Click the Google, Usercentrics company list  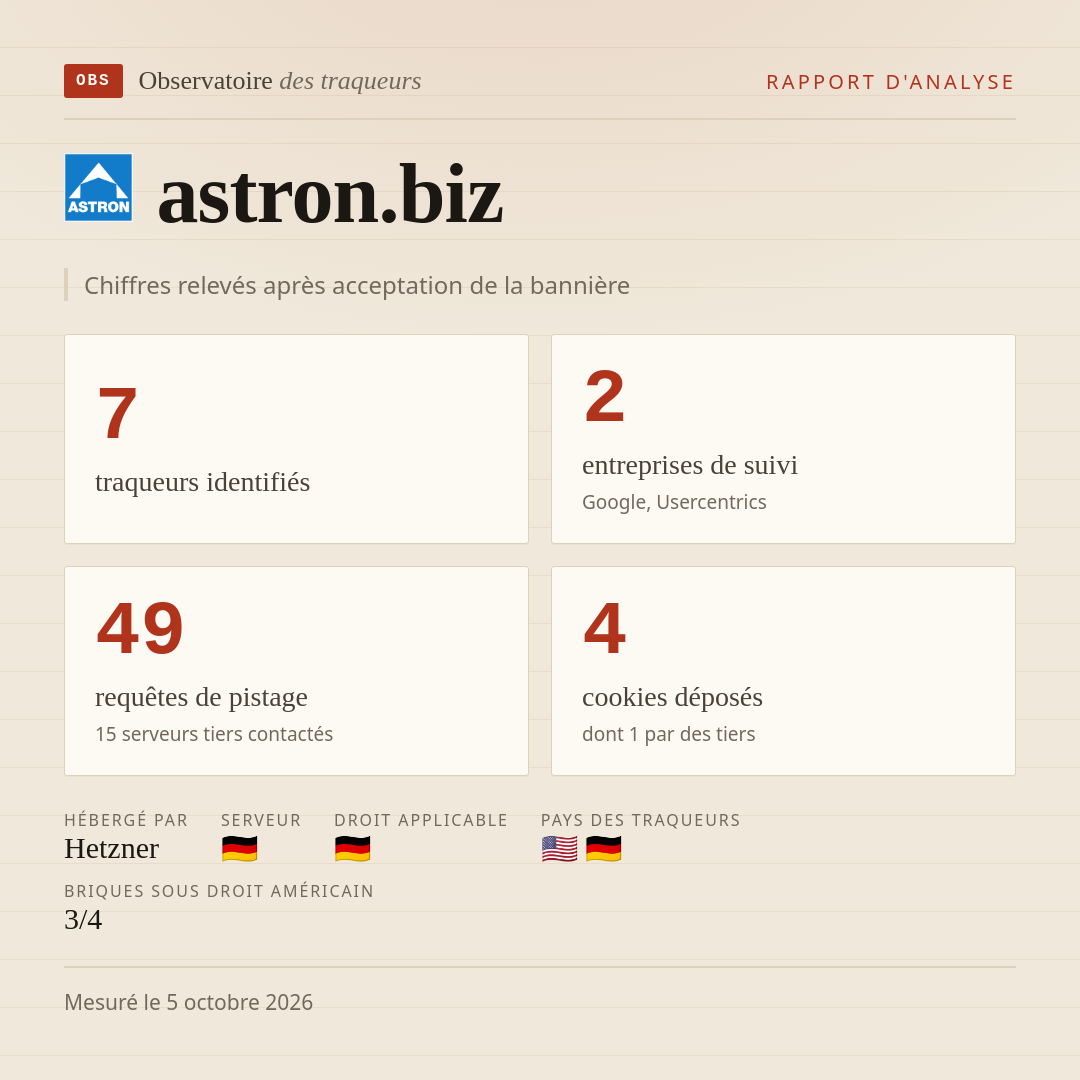[674, 502]
